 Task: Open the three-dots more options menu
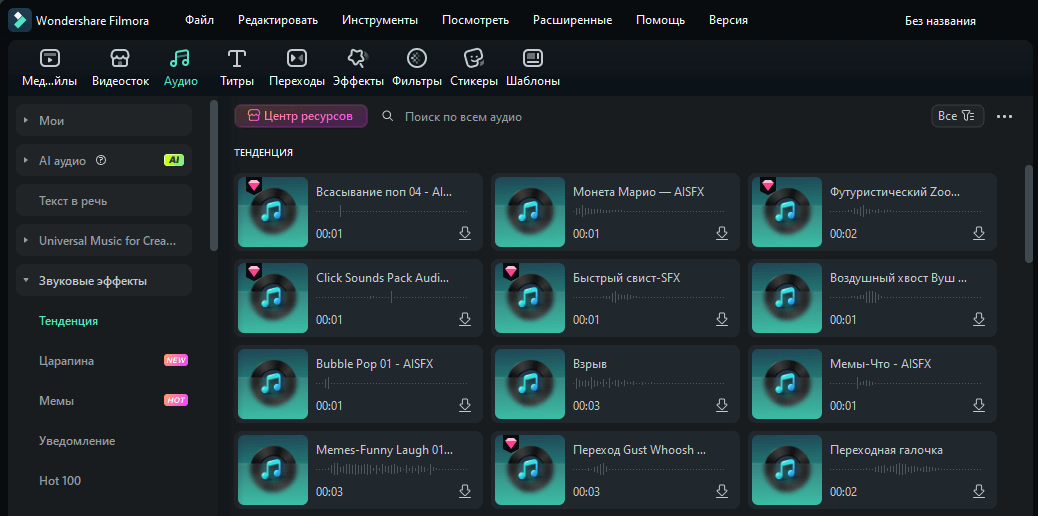click(x=1004, y=117)
